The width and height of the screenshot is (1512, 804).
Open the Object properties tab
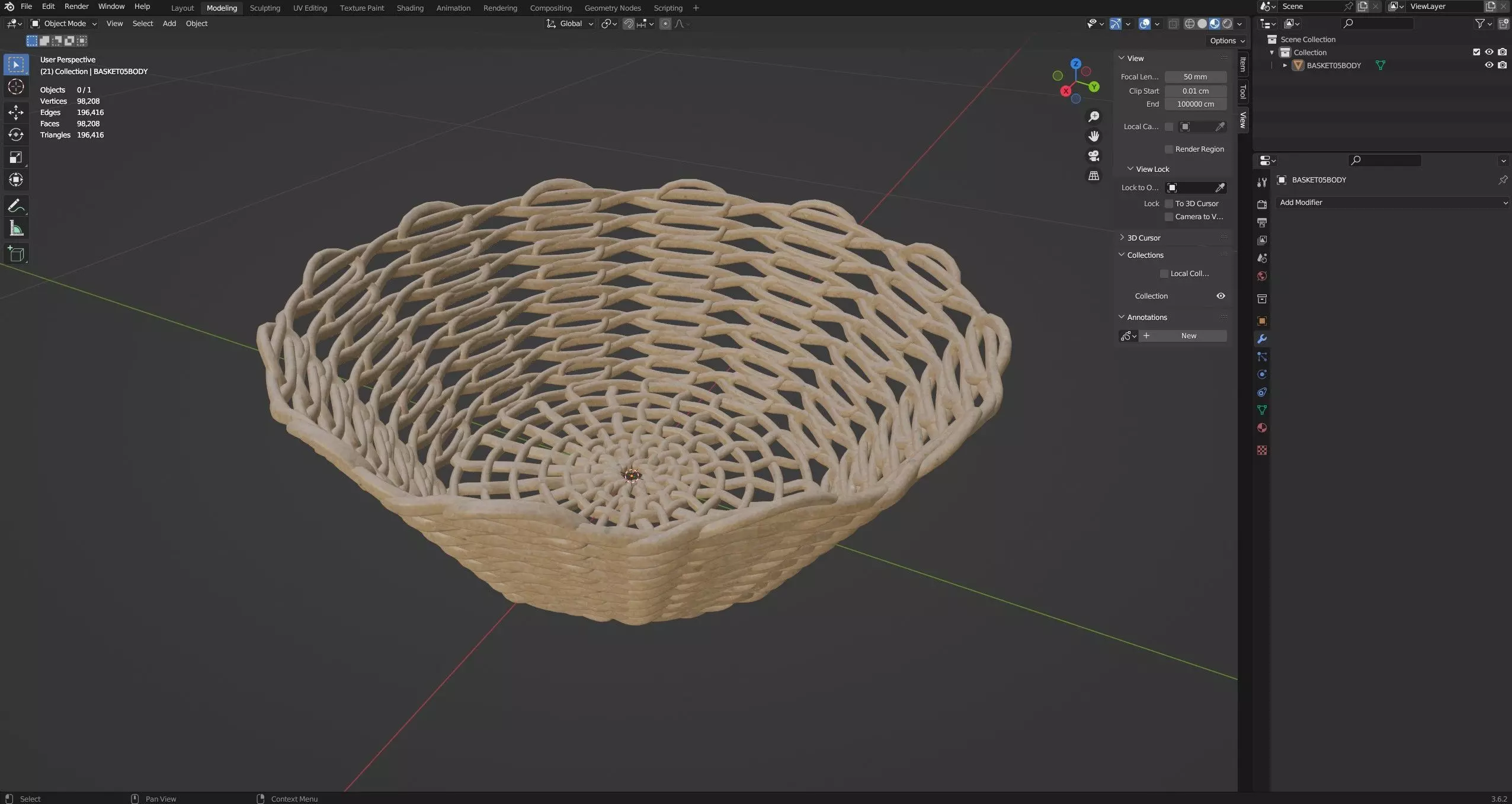coord(1262,321)
